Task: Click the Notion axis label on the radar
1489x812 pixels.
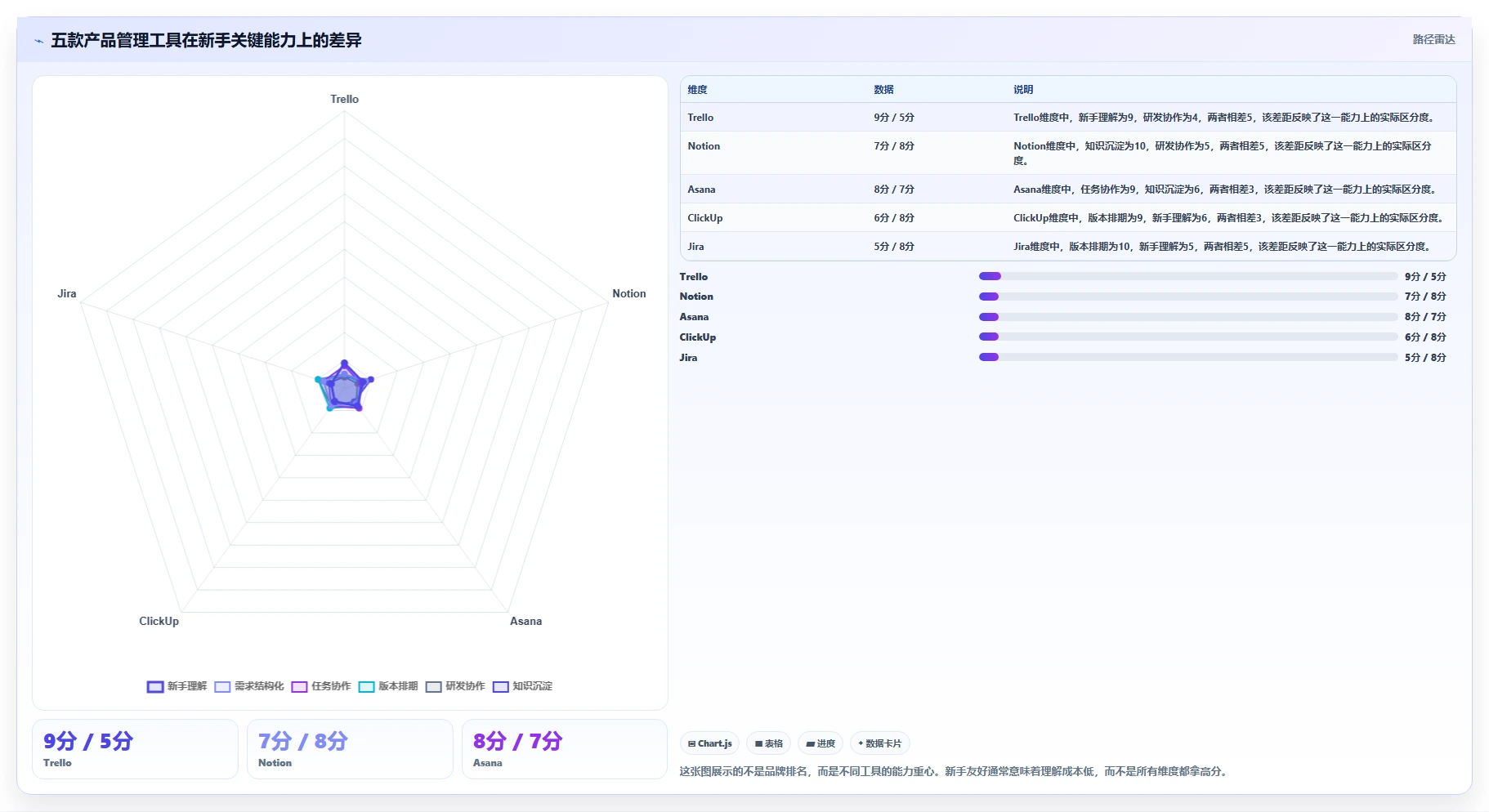Action: 629,294
